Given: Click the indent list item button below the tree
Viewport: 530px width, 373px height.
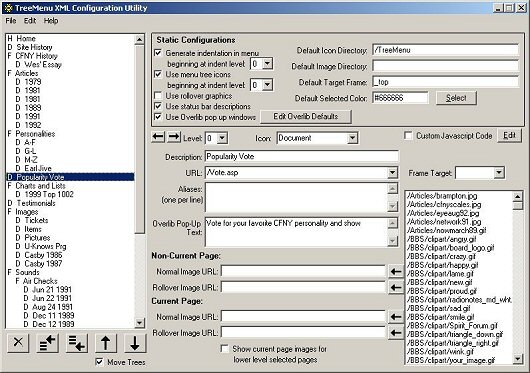Looking at the screenshot, I should 77,342.
